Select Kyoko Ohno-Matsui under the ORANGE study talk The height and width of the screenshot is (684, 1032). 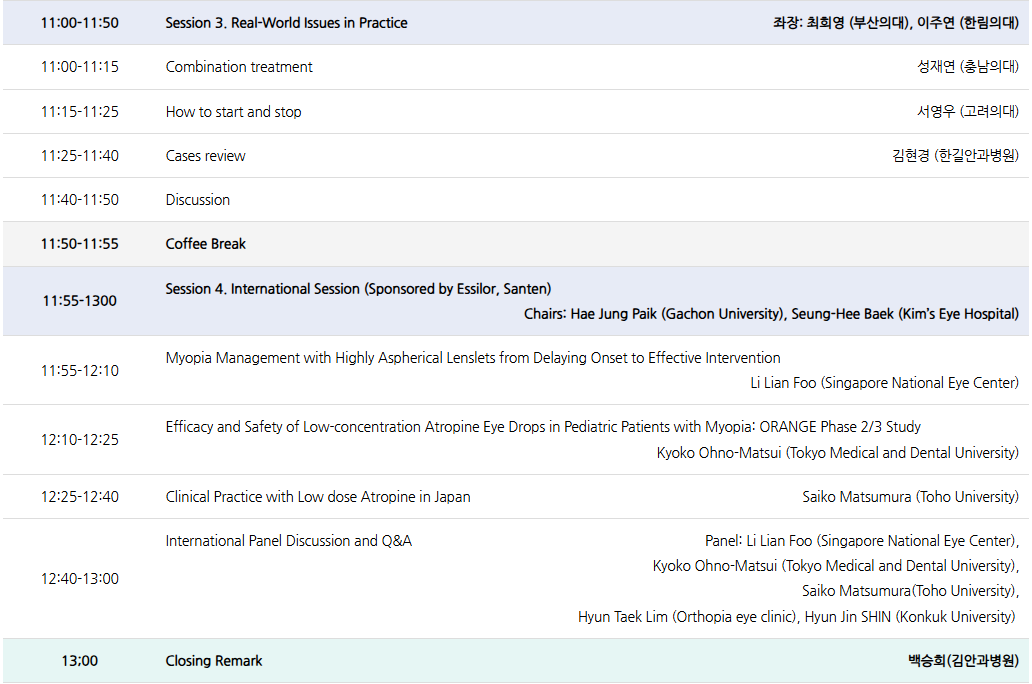837,452
